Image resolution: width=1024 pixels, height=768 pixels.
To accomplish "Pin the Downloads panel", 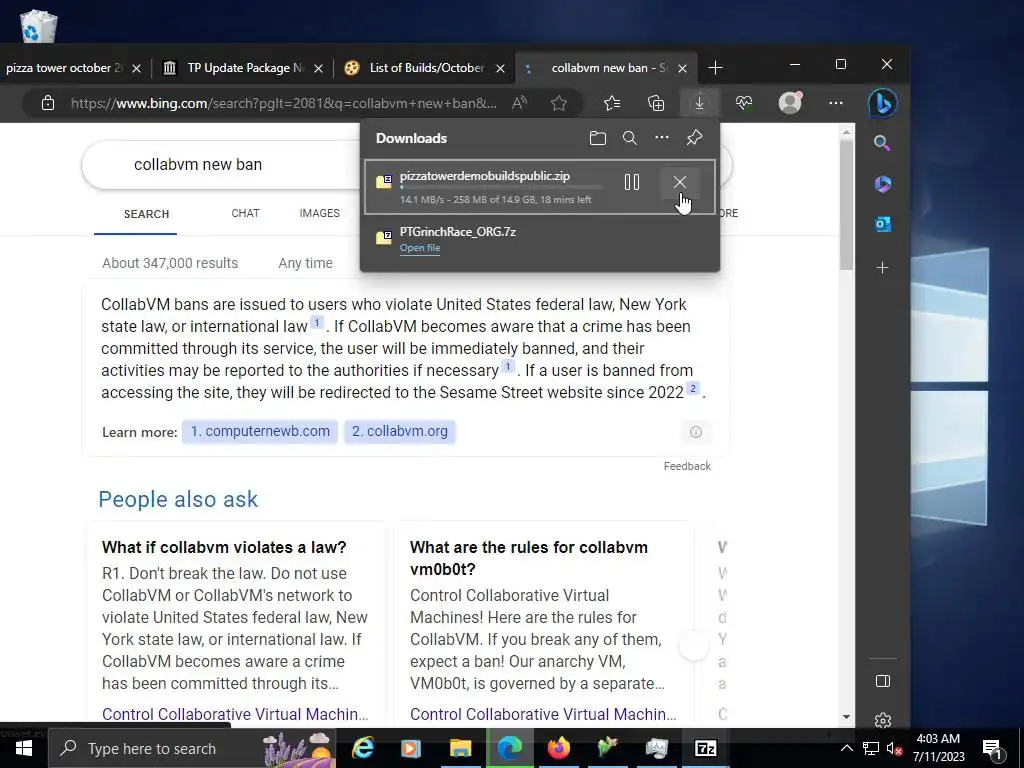I will point(694,138).
